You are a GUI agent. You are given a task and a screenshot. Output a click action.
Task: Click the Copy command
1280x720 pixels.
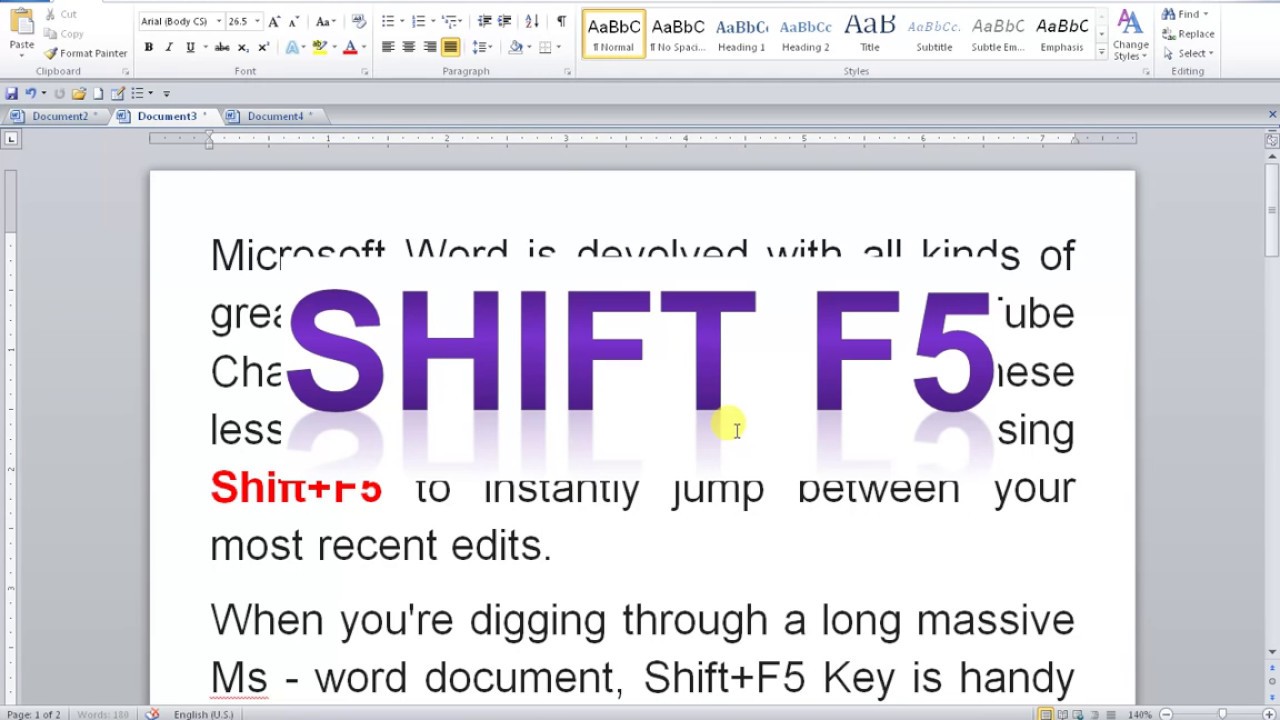(x=64, y=34)
